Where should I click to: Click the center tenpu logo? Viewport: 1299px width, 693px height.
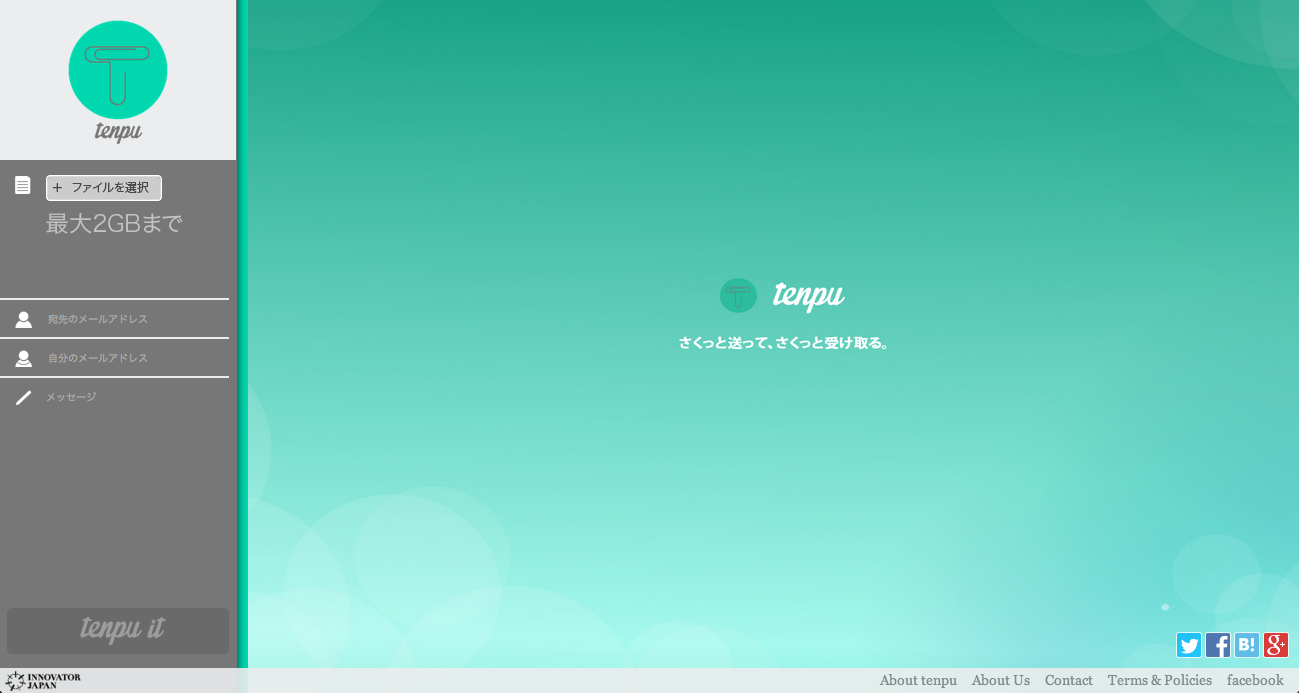point(782,295)
